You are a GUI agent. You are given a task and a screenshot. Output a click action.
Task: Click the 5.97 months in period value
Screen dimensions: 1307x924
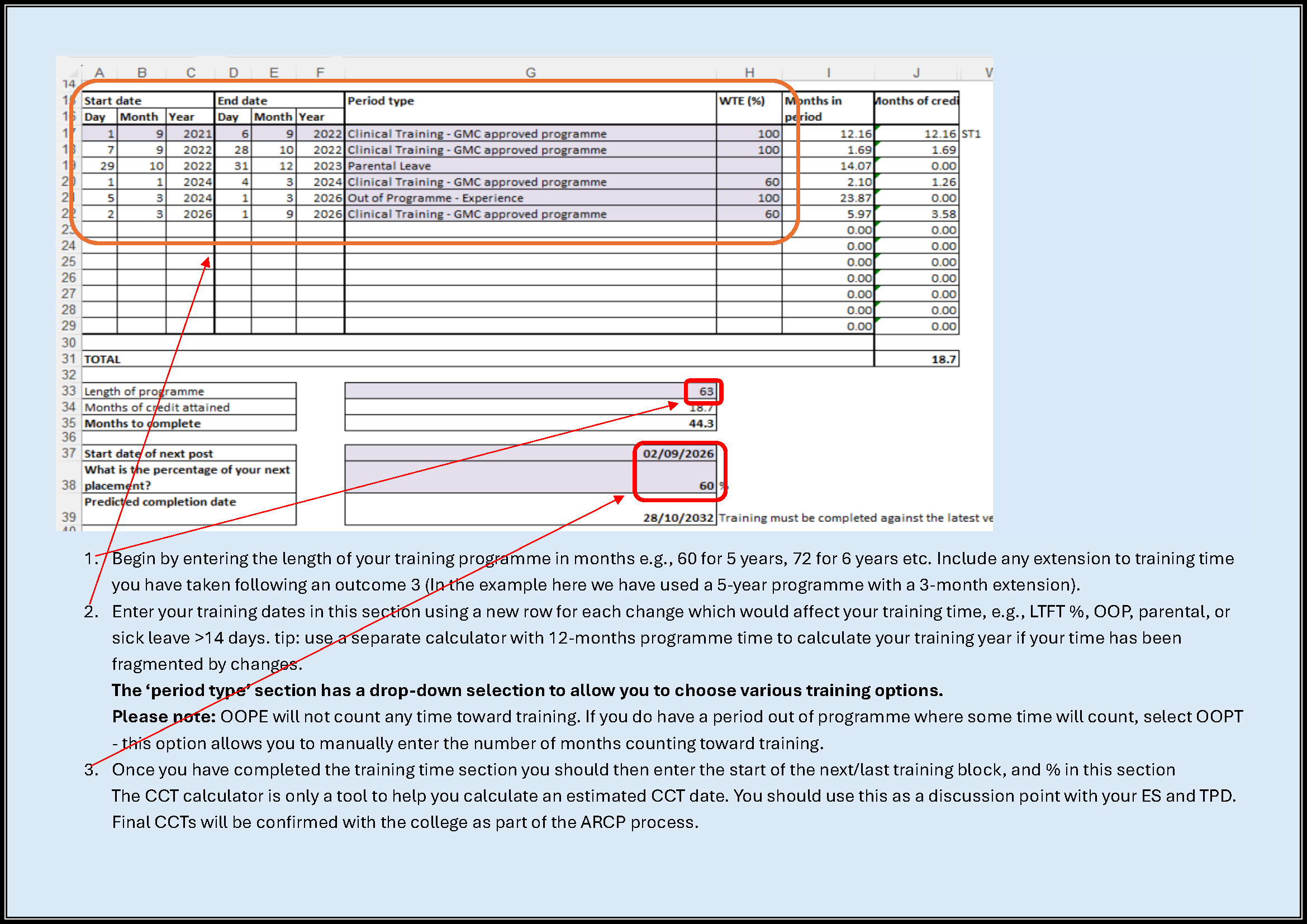click(828, 214)
